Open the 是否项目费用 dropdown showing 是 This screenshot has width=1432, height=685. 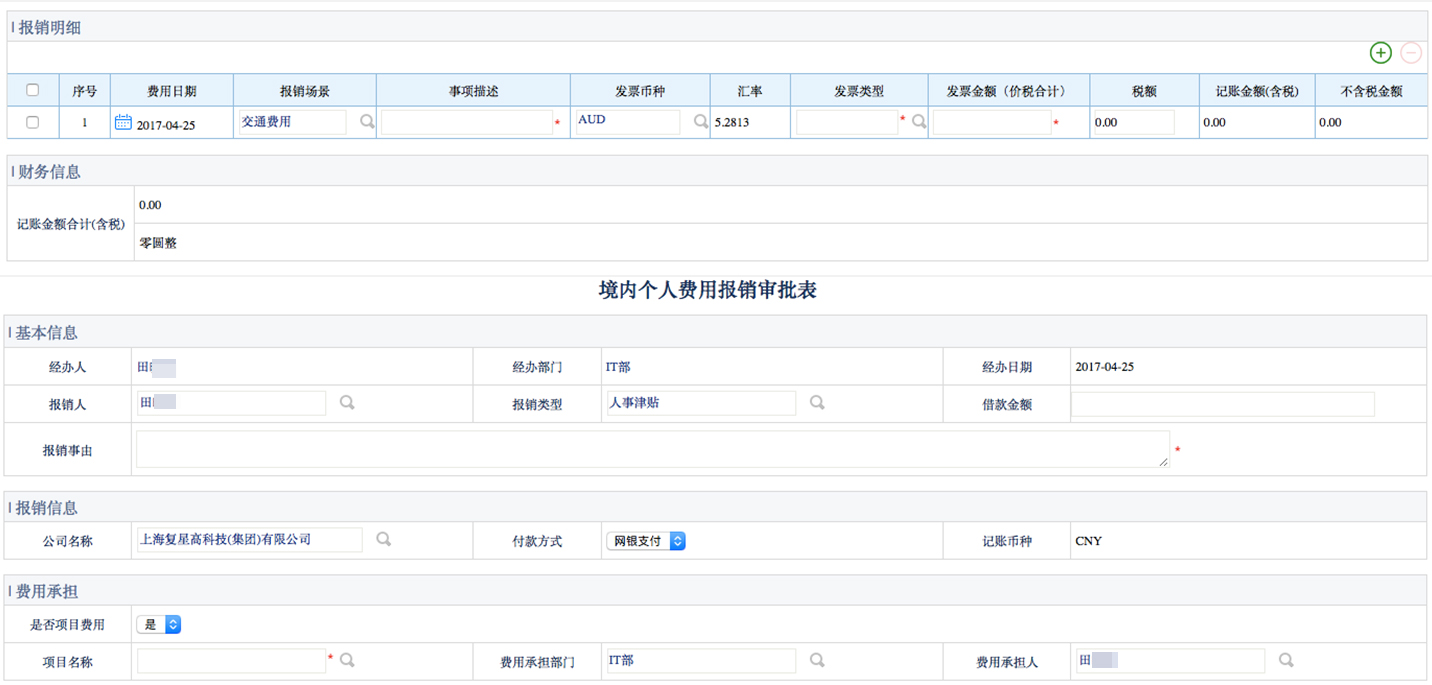159,624
